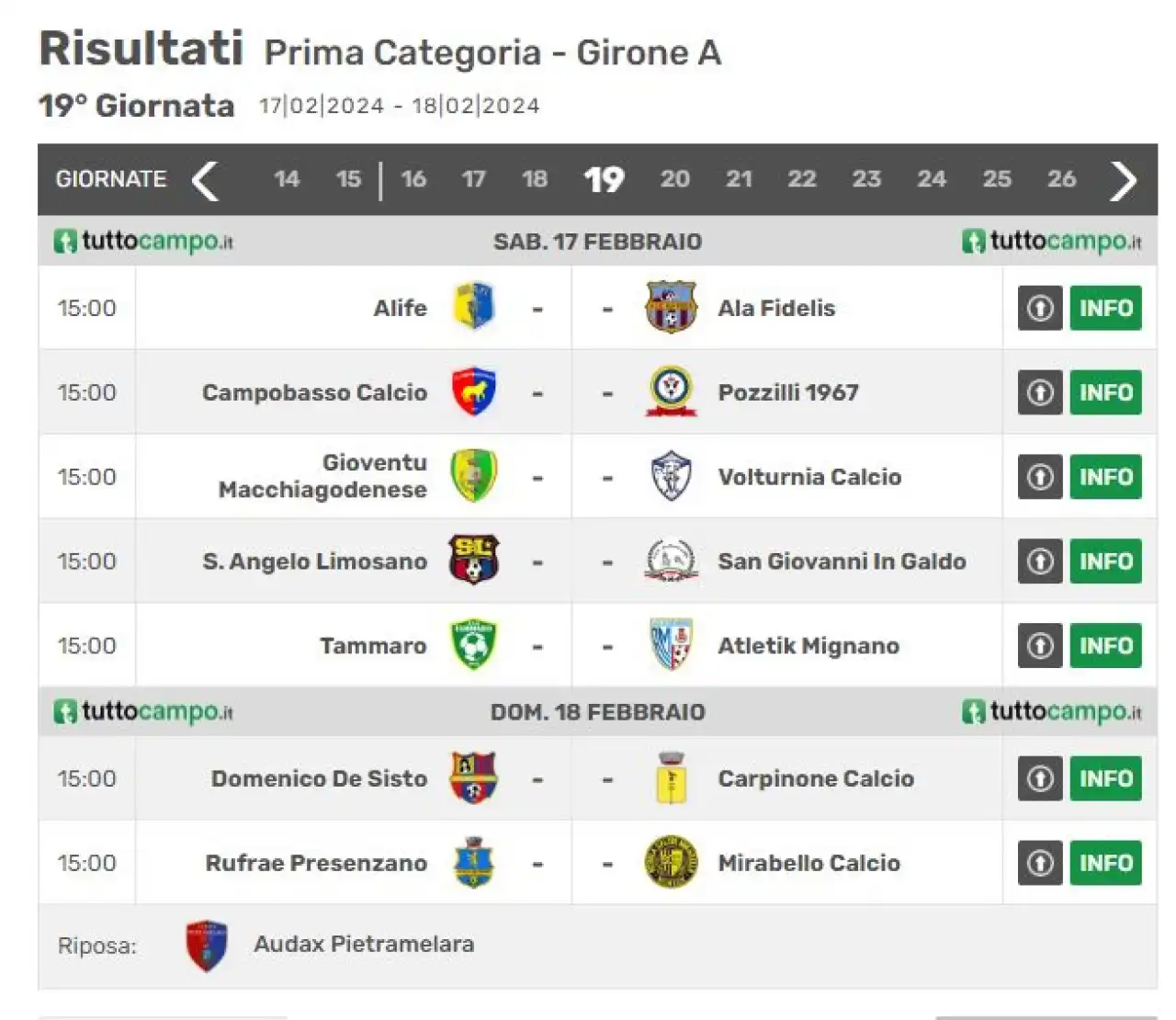1176x1020 pixels.
Task: Click the Campobasso Calcio team crest
Action: point(474,391)
